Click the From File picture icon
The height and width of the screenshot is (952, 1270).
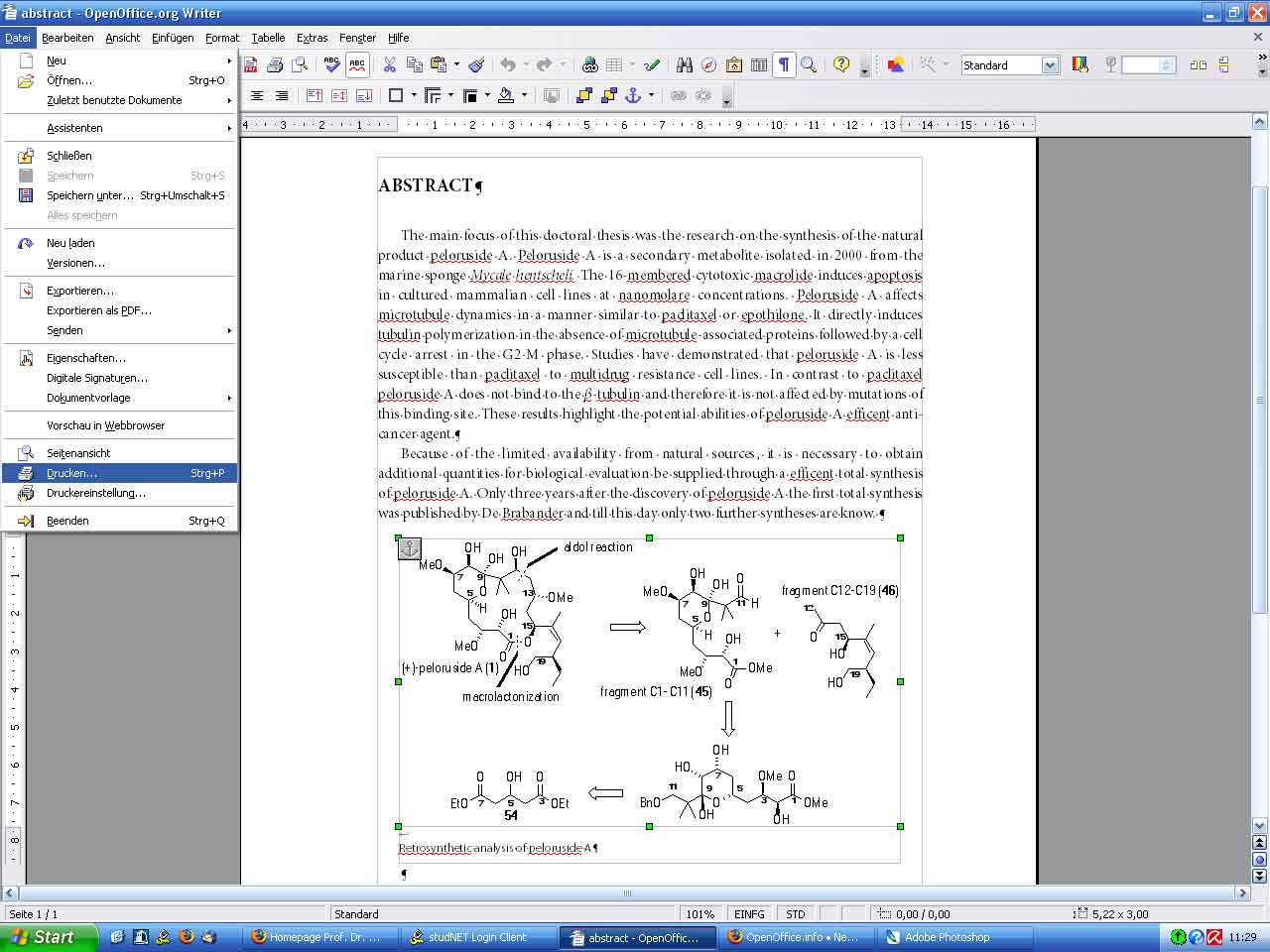[x=896, y=64]
